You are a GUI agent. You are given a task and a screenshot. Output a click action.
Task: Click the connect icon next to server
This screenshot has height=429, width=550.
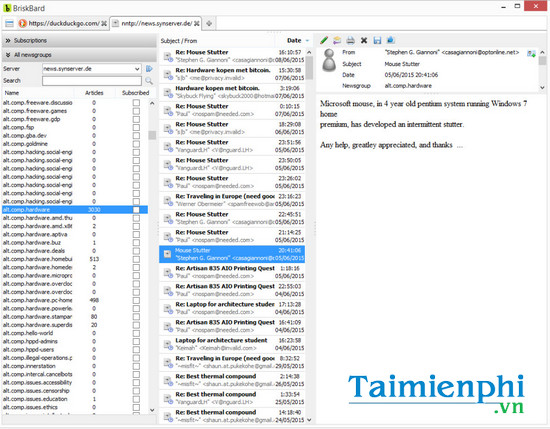point(149,68)
